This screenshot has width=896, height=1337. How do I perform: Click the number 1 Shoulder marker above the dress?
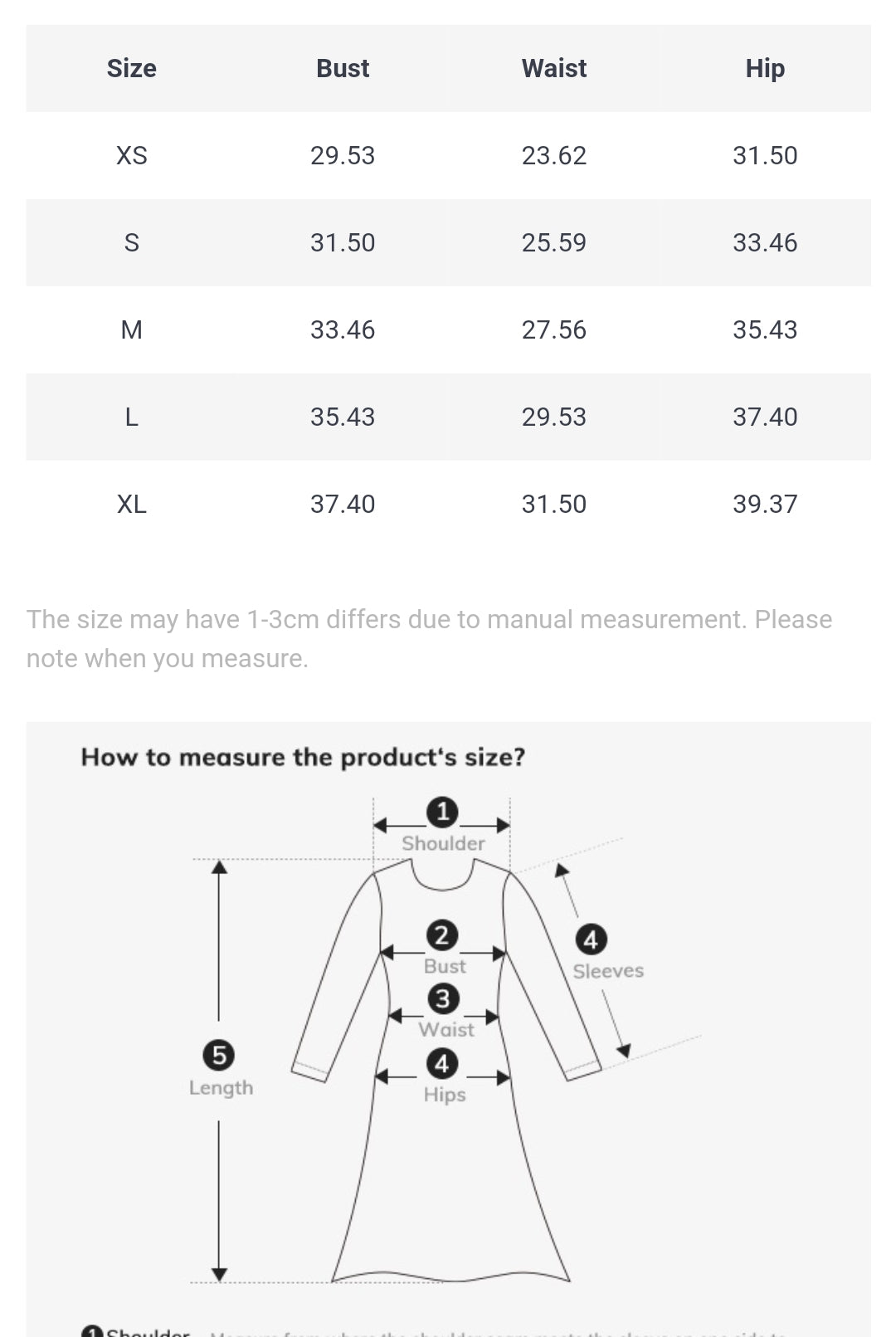pos(442,812)
